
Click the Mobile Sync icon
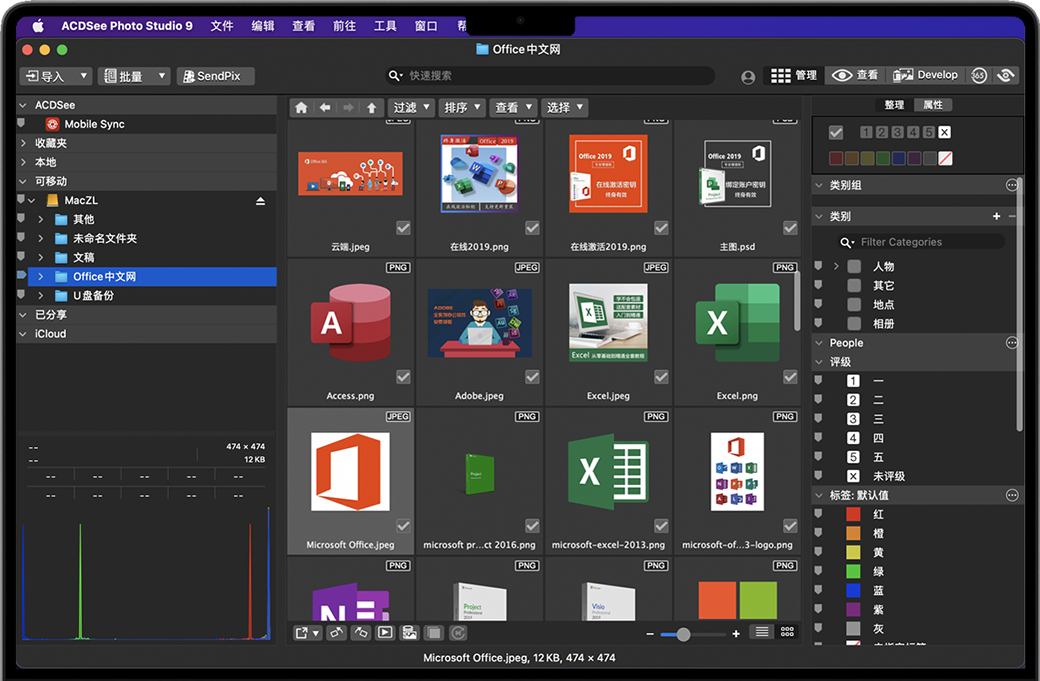tap(52, 124)
